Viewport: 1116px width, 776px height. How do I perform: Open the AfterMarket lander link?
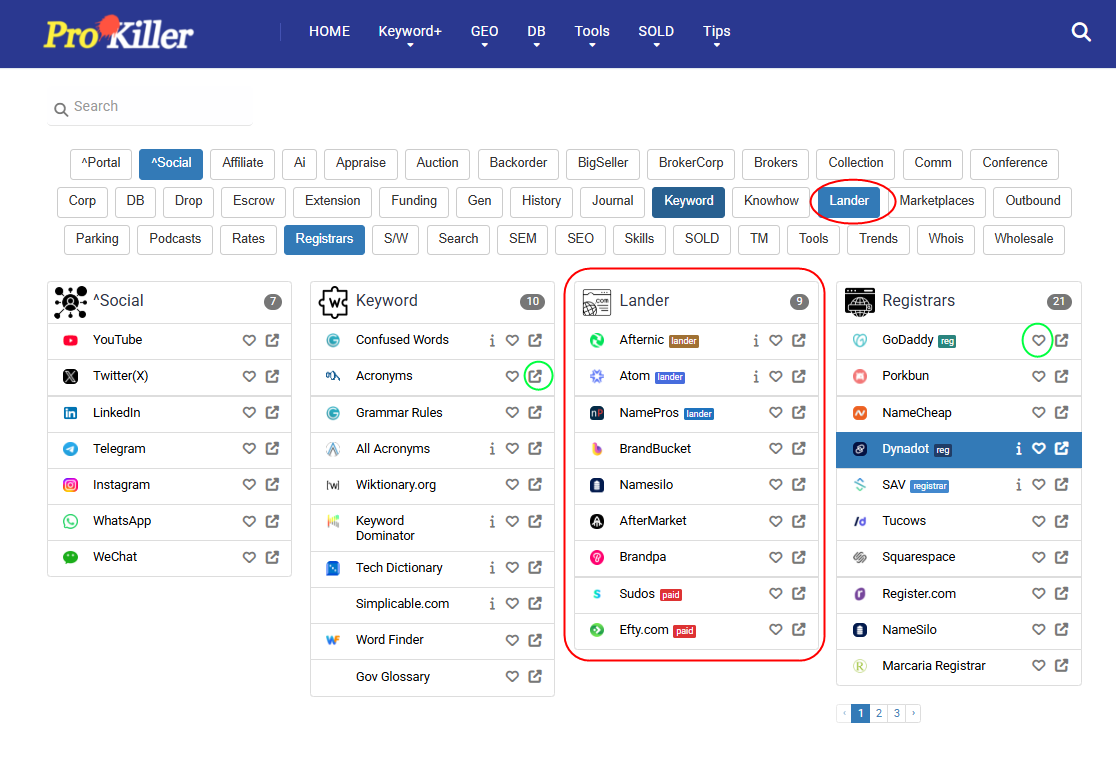[x=653, y=521]
